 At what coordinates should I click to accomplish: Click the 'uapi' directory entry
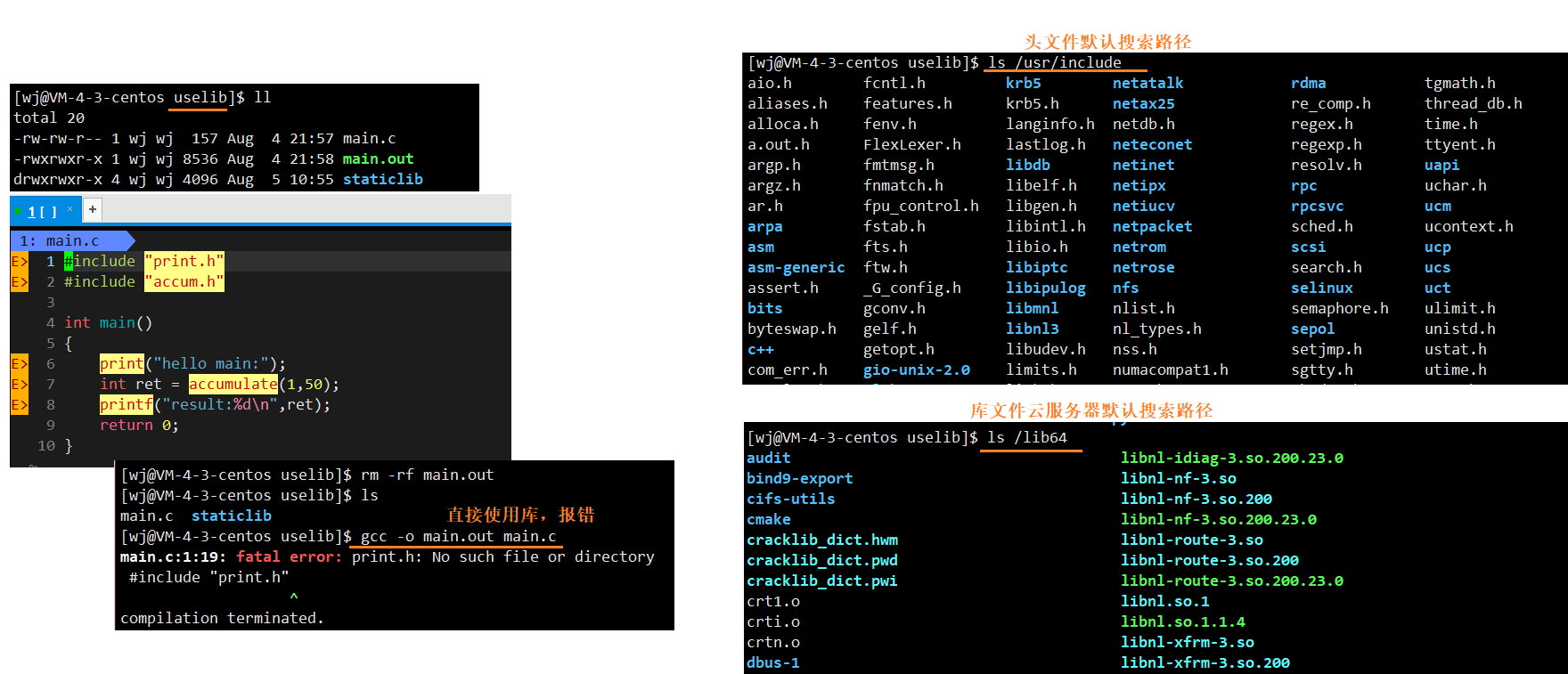click(1442, 165)
